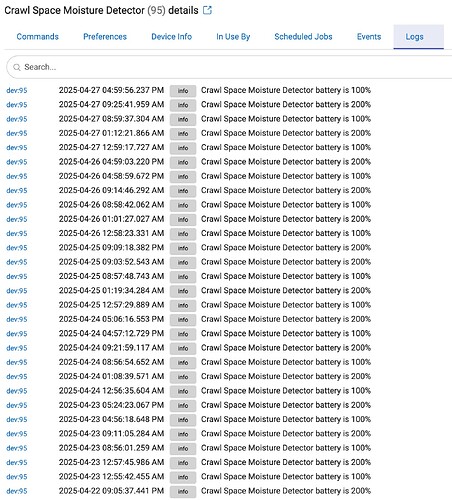Image resolution: width=452 pixels, height=500 pixels.
Task: Select timestamp 2025-04-25 01:19:34.284 AM
Action: coord(111,291)
